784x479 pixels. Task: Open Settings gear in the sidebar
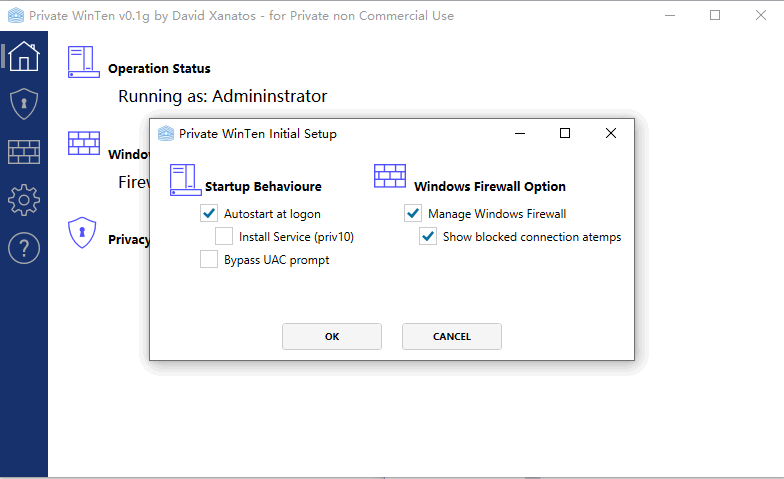click(23, 200)
